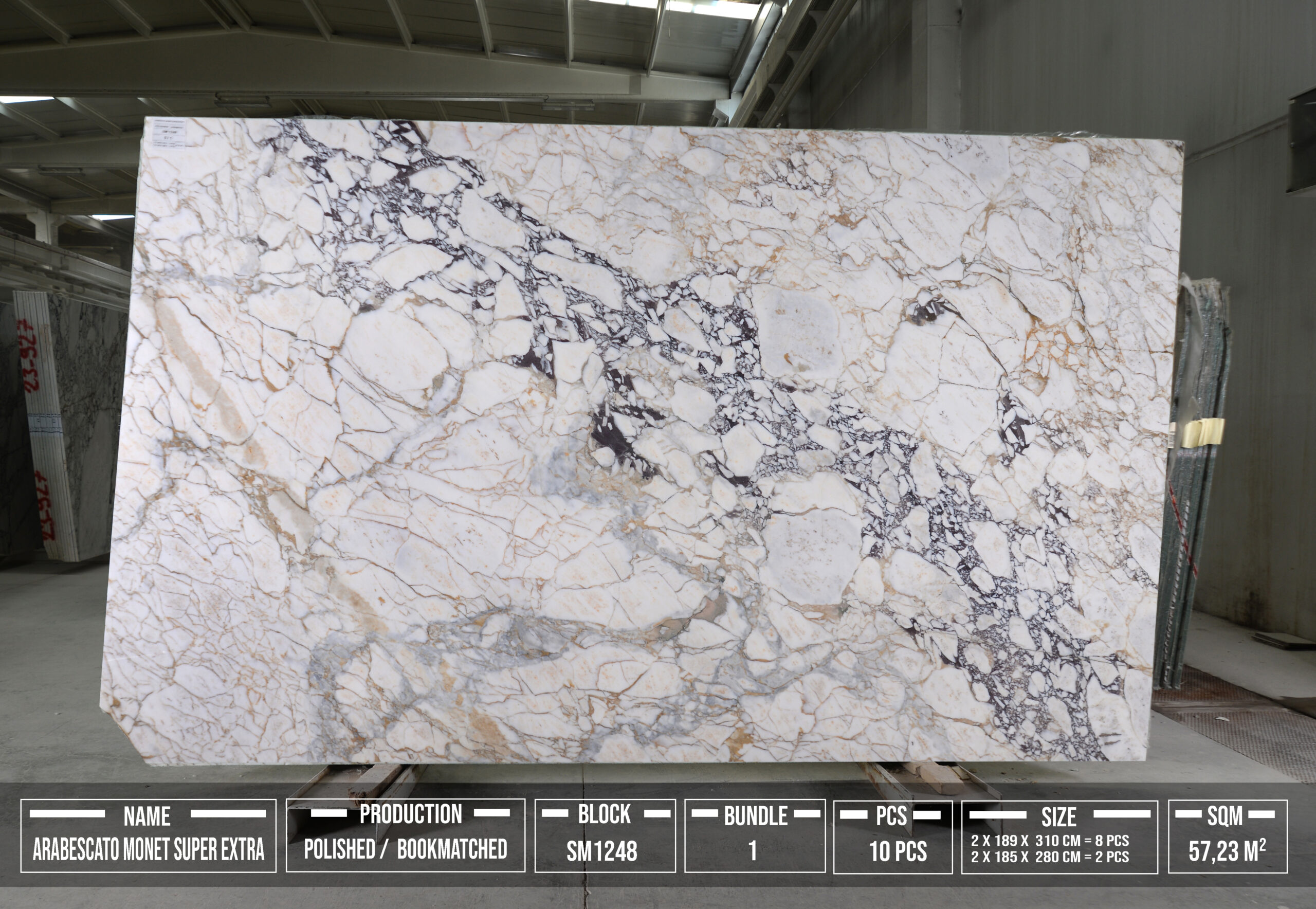Click the 57,23 m² value
1316x909 pixels.
click(x=1227, y=851)
